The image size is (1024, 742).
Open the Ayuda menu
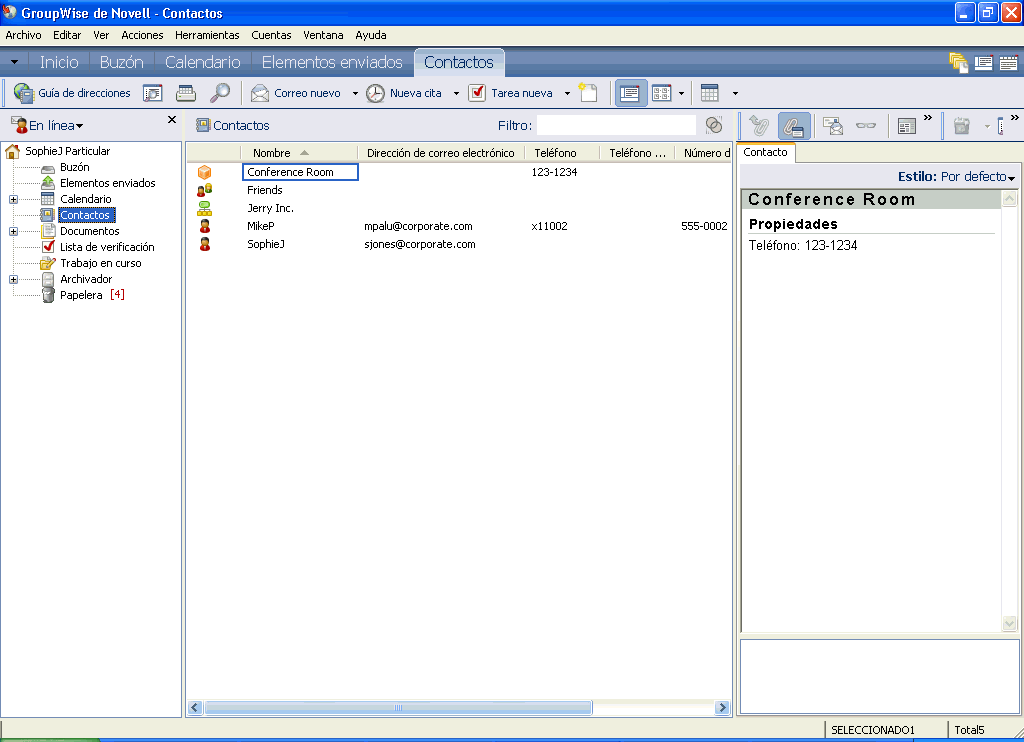click(371, 35)
